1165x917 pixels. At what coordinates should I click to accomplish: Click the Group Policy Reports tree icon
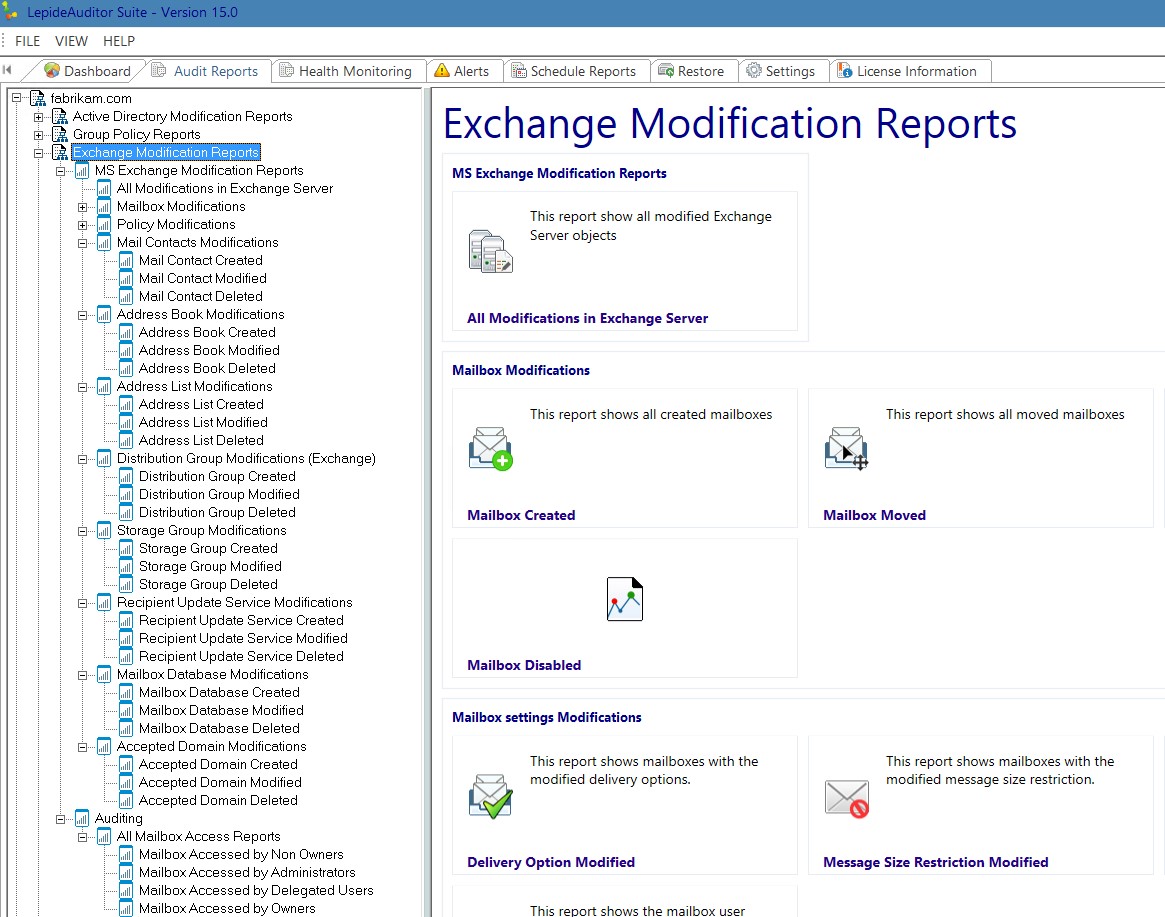[60, 134]
